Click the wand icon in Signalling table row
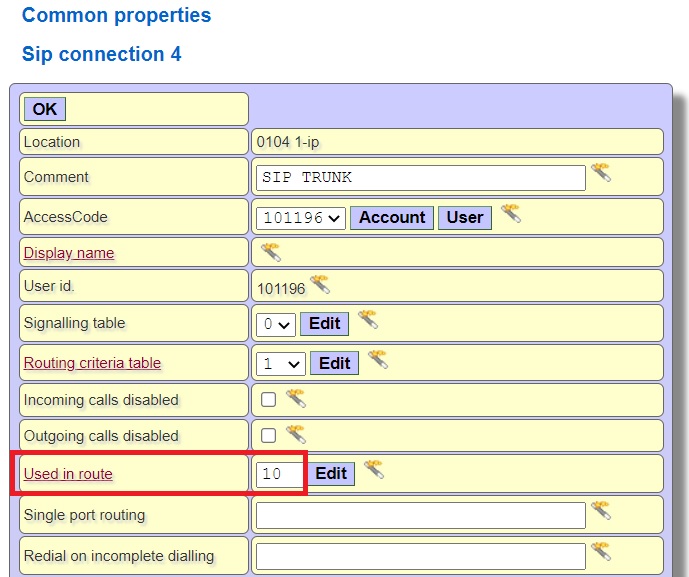The image size is (689, 577). 367,320
